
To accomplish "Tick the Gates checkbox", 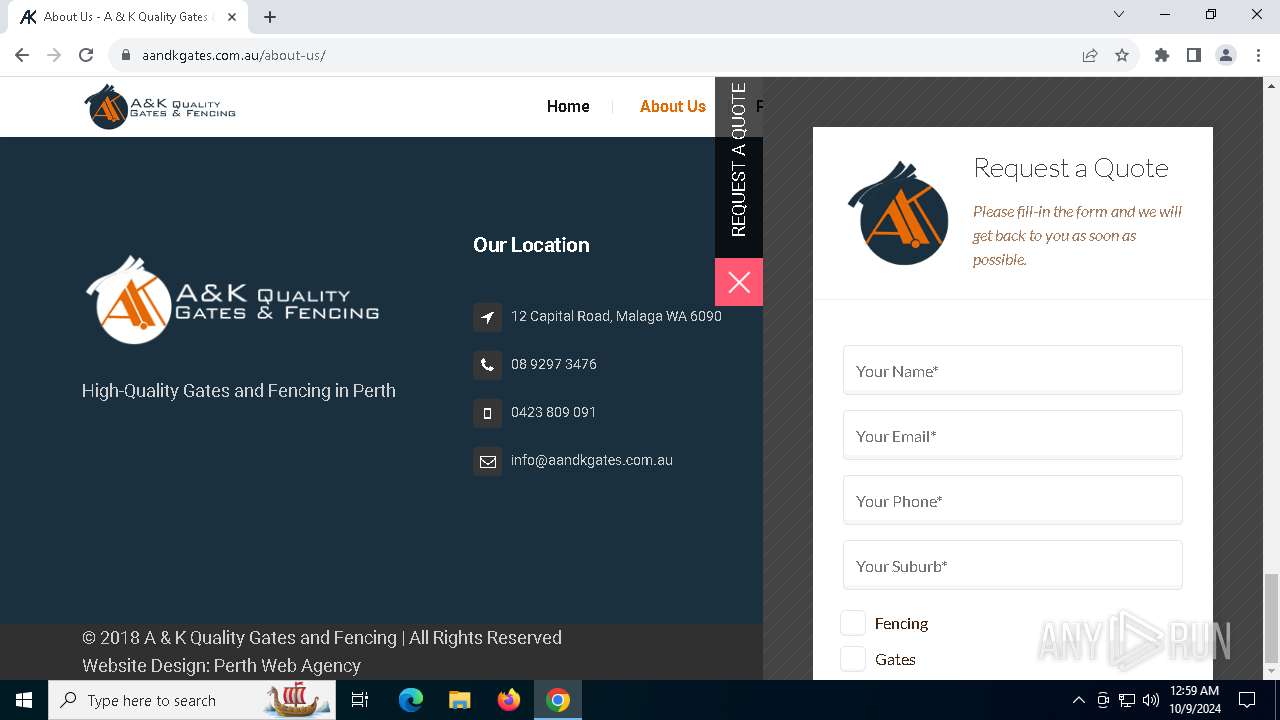I will pyautogui.click(x=853, y=659).
